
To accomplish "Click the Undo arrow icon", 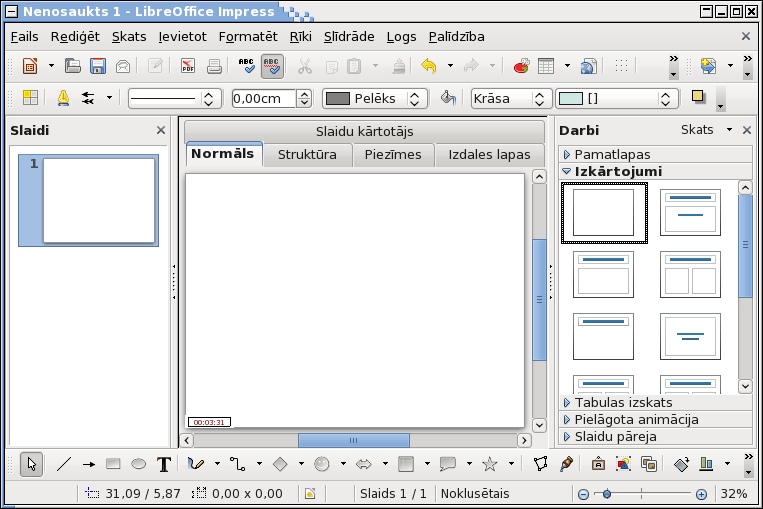I will tap(429, 66).
